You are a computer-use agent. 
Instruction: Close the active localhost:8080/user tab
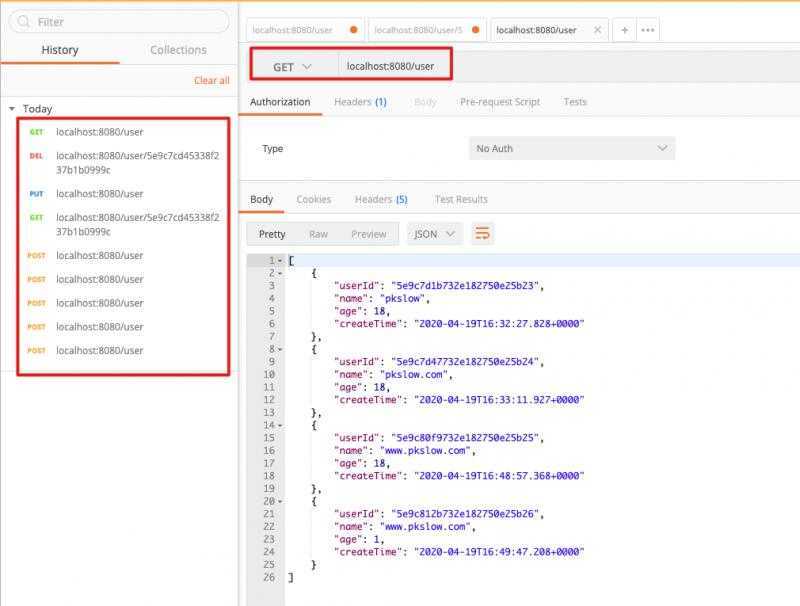pyautogui.click(x=597, y=30)
